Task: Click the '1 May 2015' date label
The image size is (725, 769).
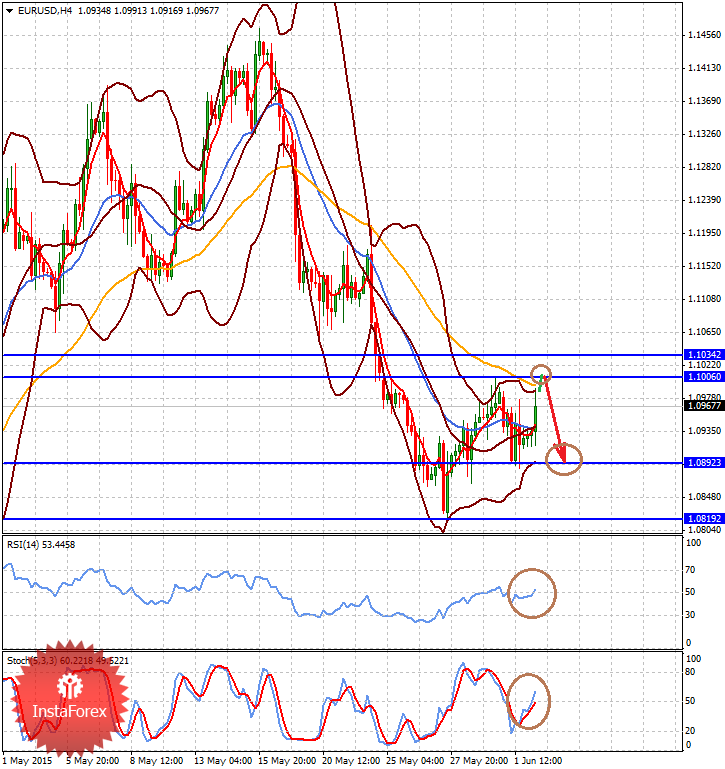Action: 27,760
